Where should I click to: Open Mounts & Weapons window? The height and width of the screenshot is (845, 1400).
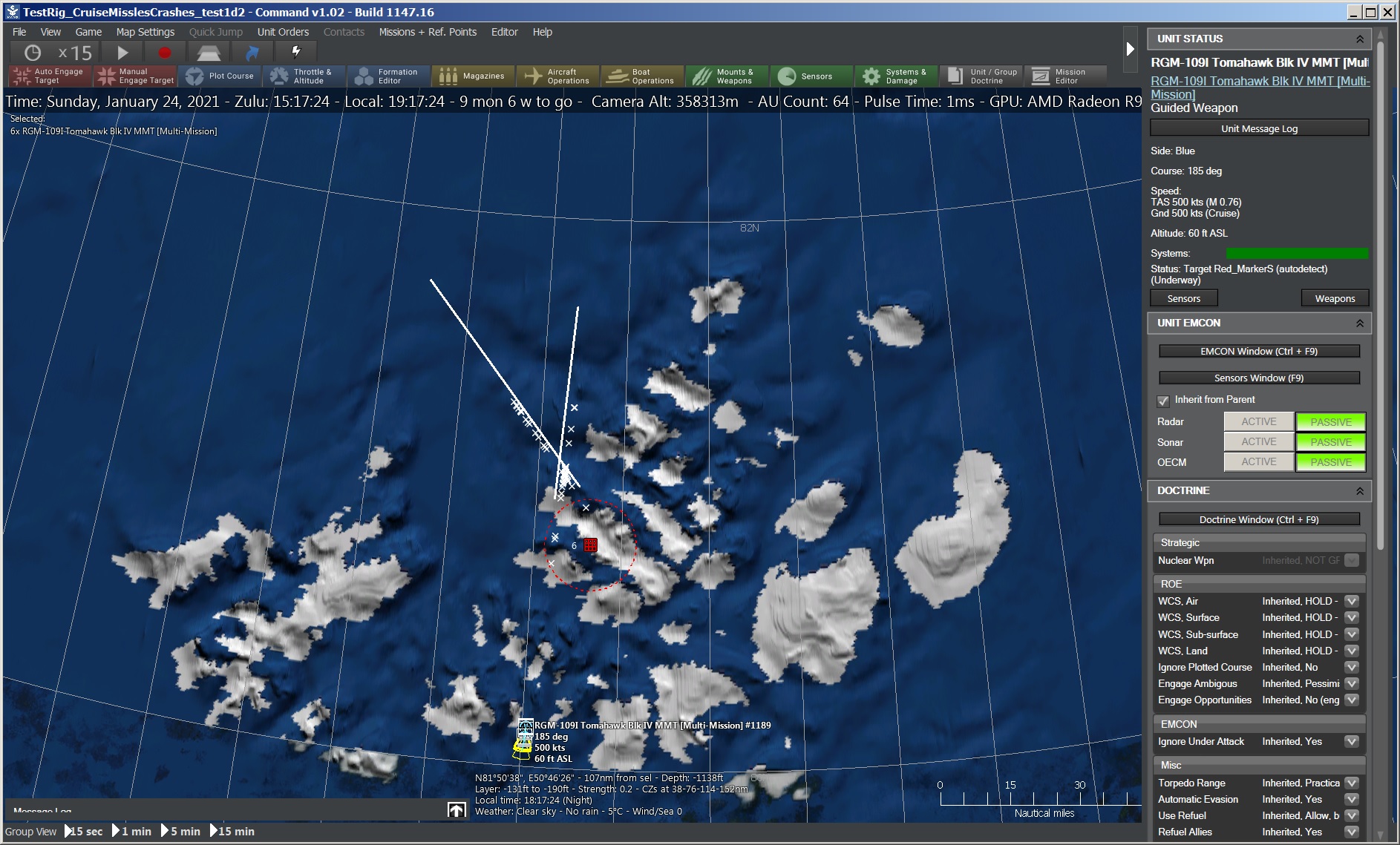pos(726,76)
